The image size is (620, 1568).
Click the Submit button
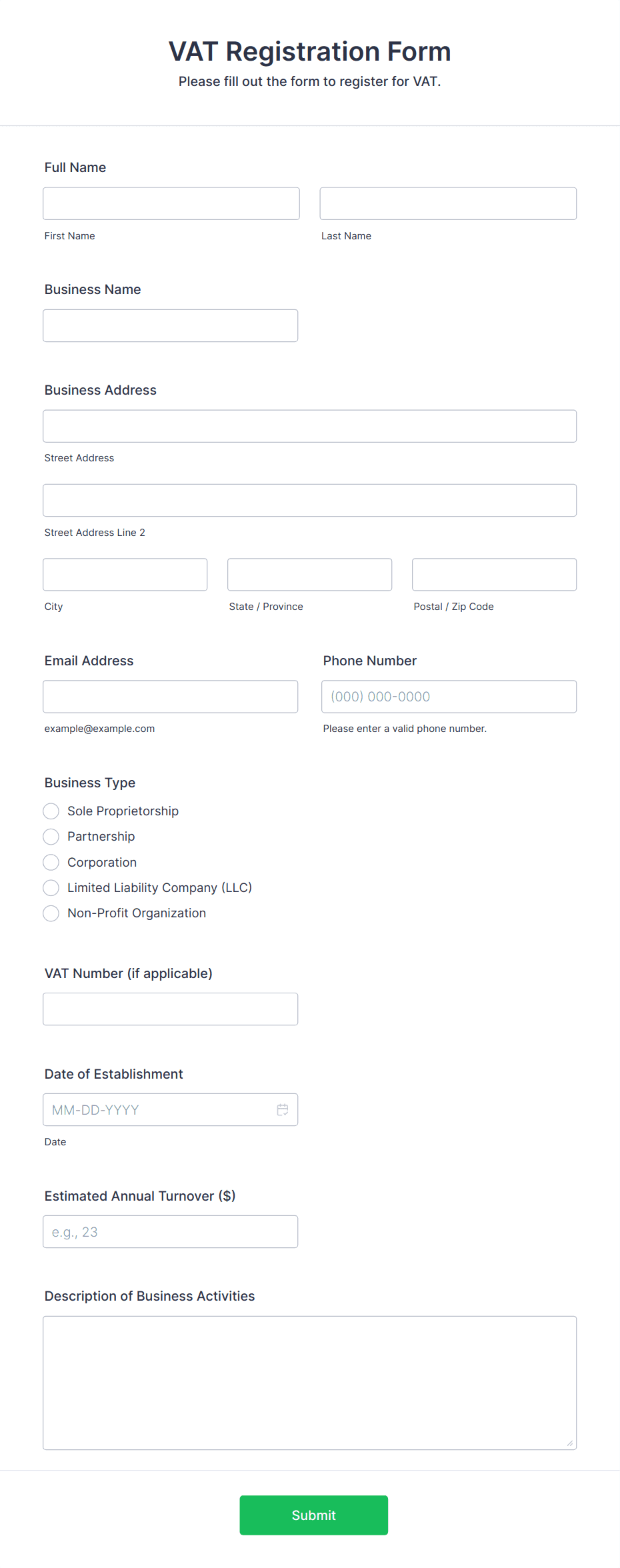(313, 1515)
